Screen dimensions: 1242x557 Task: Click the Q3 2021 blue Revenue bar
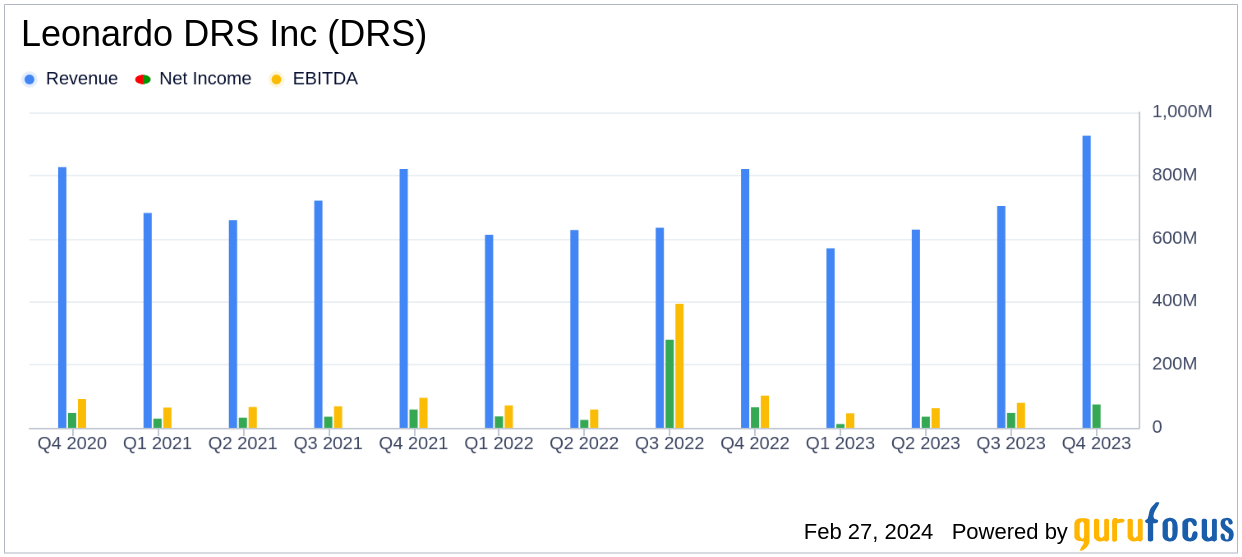coord(318,314)
